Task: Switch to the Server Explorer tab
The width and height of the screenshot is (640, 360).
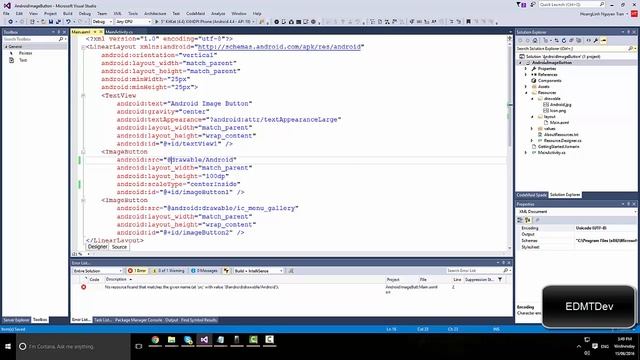Action: tap(16, 320)
